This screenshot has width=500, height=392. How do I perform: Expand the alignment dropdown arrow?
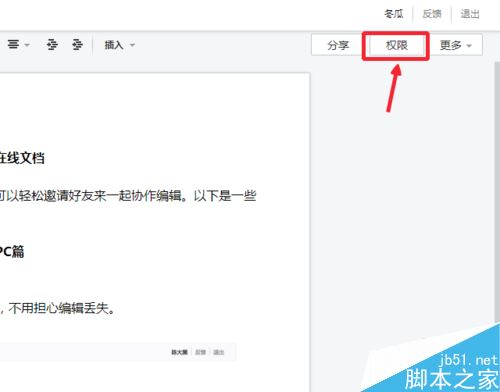[27, 45]
